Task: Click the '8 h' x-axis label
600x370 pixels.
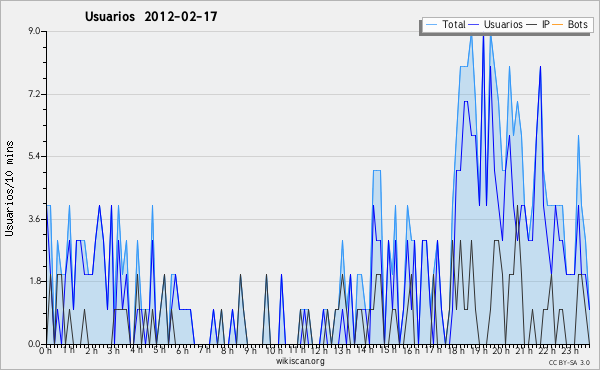Action: pos(227,351)
